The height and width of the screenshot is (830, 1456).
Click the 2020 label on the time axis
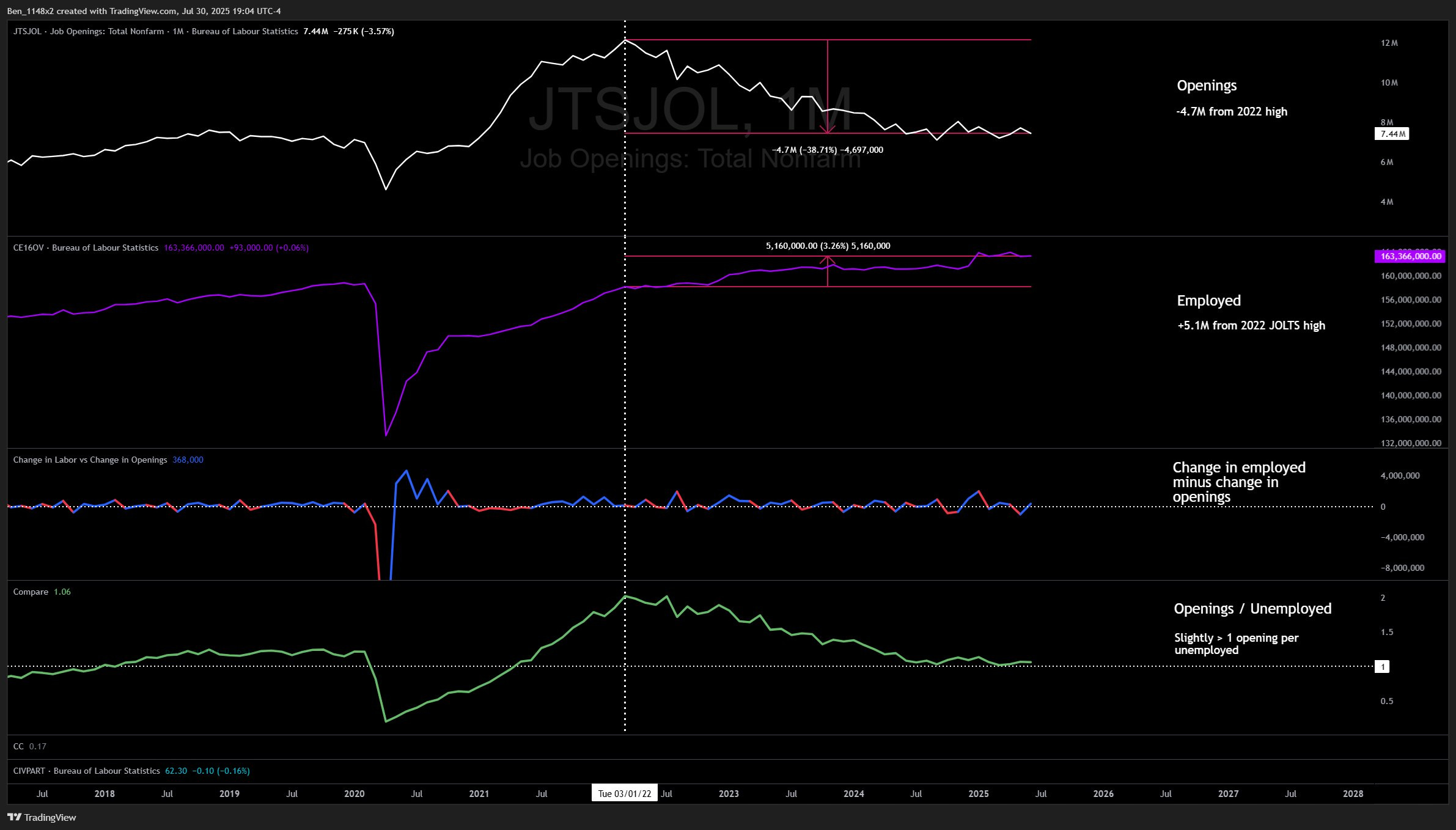point(354,793)
